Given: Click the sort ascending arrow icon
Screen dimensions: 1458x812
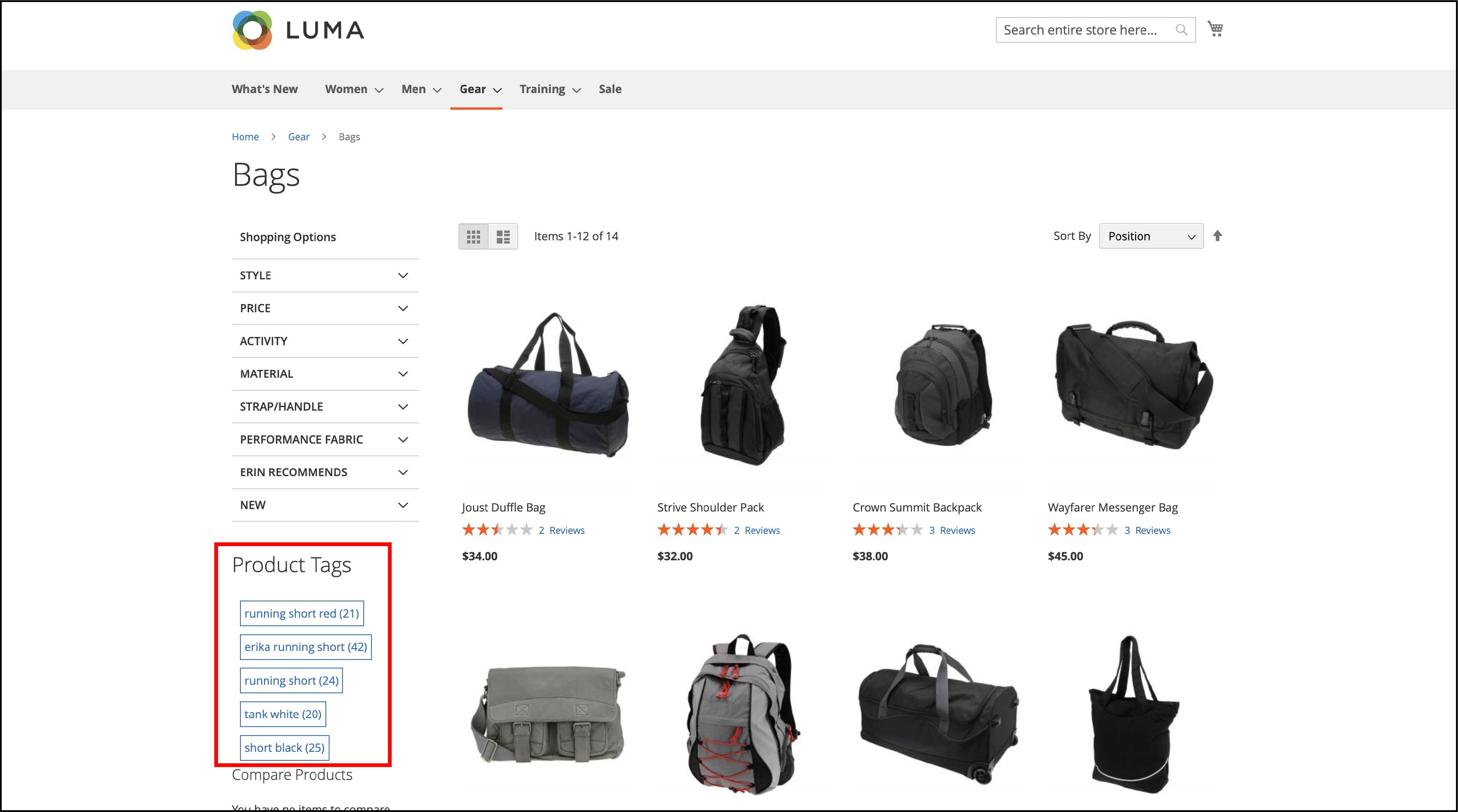Looking at the screenshot, I should pos(1220,235).
